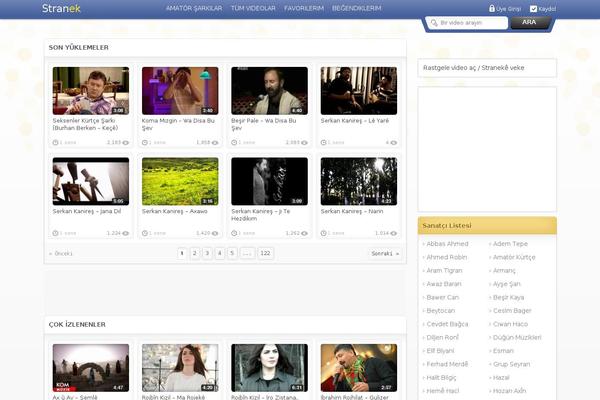Click the title 'Serkan Kanireş – Lê Yarê'
The image size is (600, 400).
click(355, 121)
